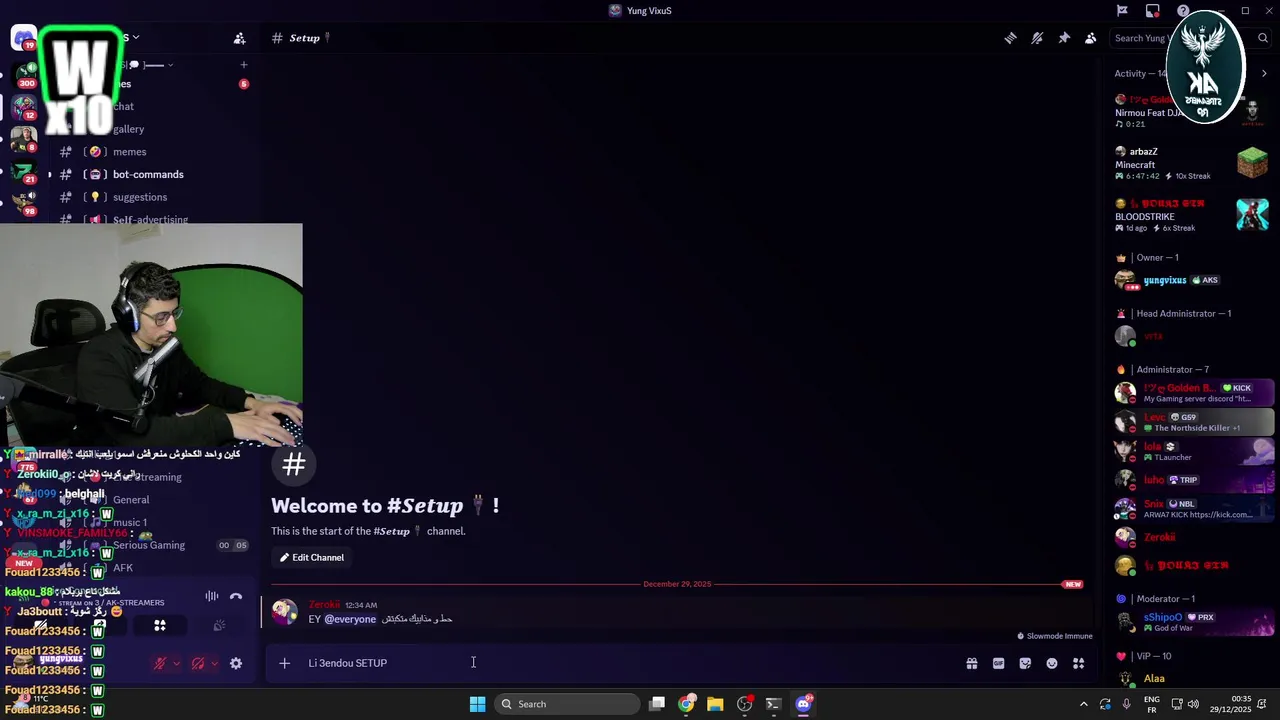Open lola member with TLauncher status
The width and height of the screenshot is (1280, 720).
(x=1192, y=451)
